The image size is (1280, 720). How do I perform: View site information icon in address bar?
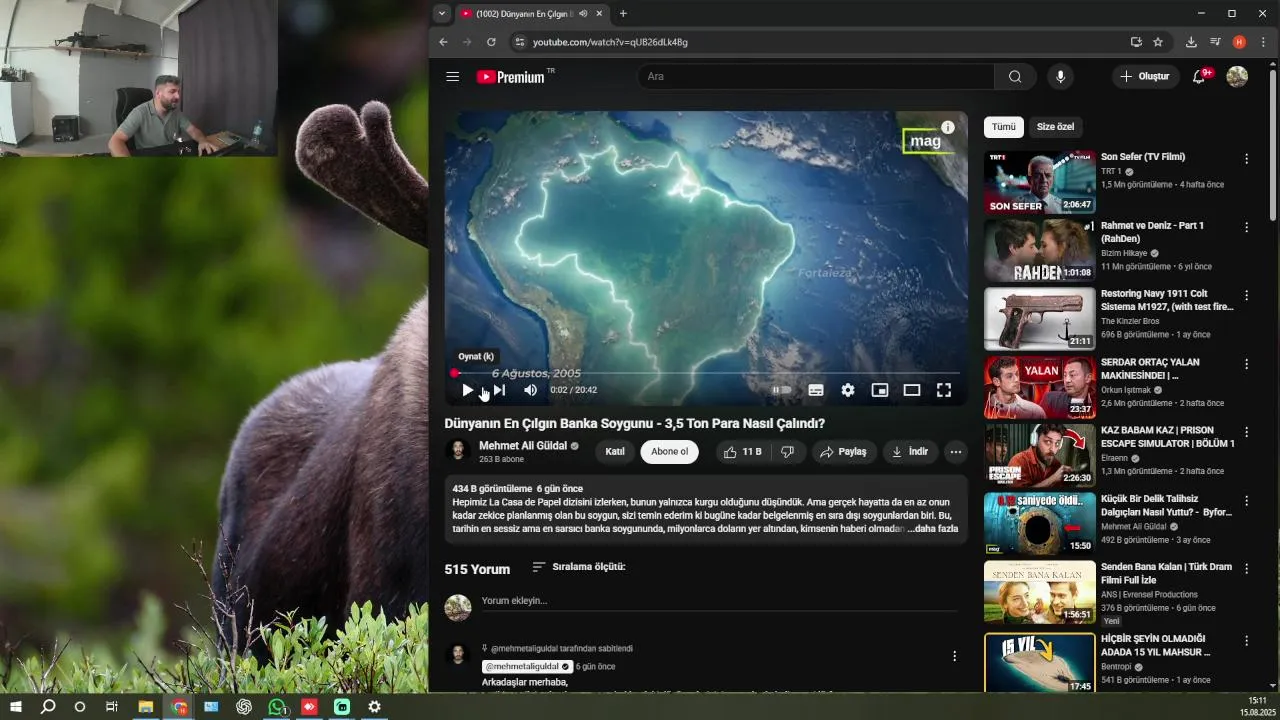tap(518, 42)
